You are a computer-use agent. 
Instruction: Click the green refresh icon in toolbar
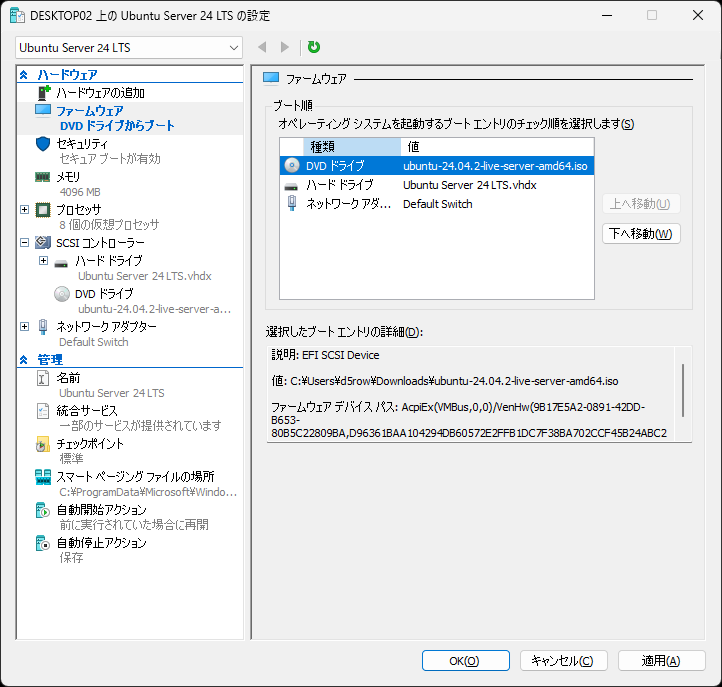point(314,47)
